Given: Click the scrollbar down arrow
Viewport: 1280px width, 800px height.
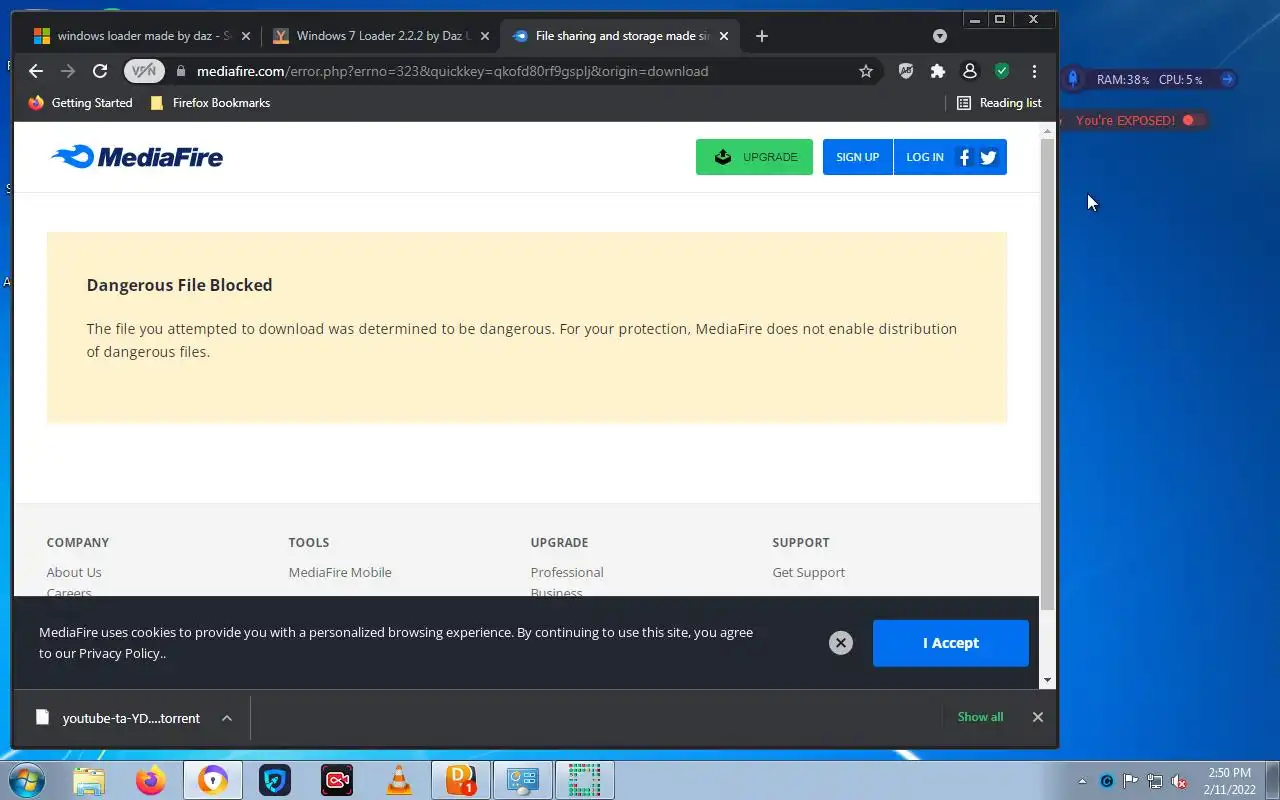Looking at the screenshot, I should [x=1047, y=681].
